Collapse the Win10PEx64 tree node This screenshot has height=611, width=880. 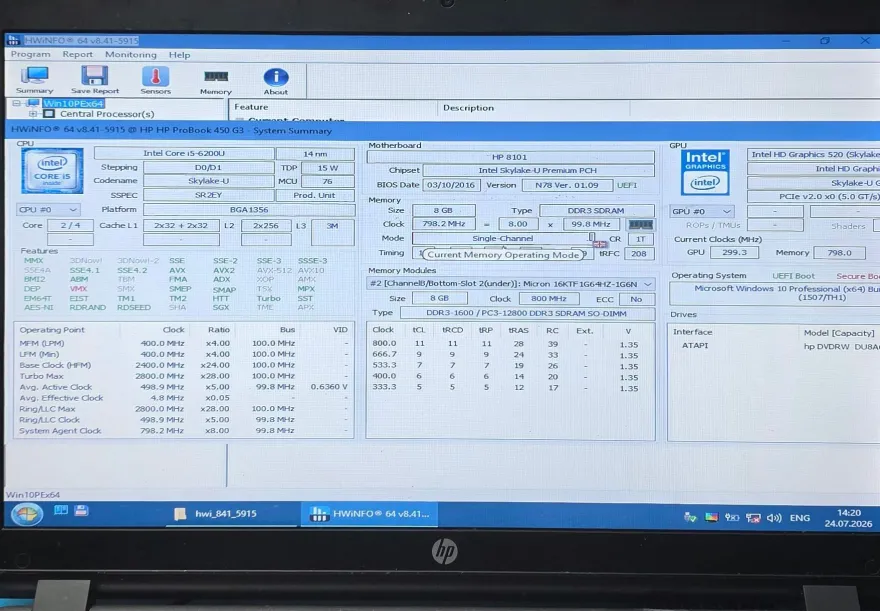(16, 103)
